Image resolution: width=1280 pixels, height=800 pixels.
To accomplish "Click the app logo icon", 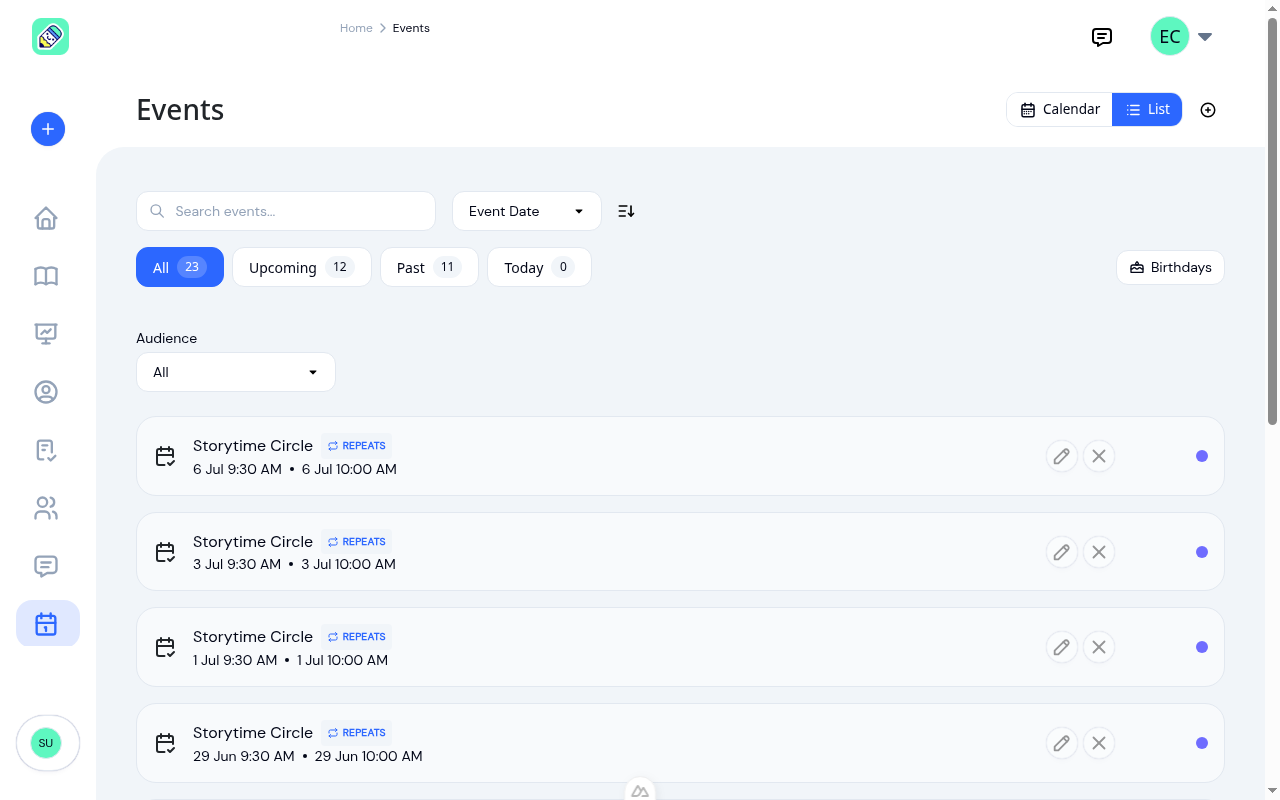I will (x=50, y=37).
